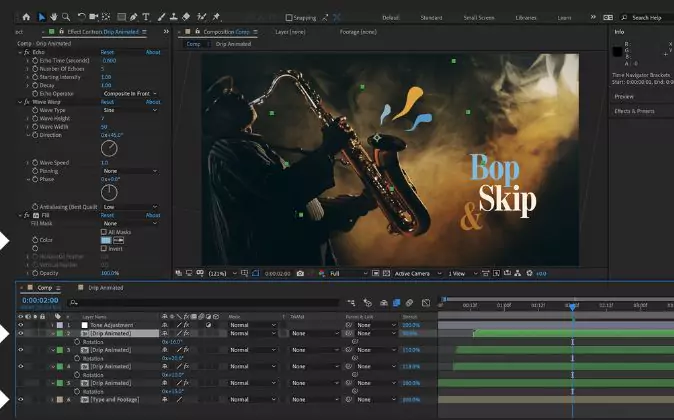
Task: Show more workspaces with double-chevron button
Action: [593, 17]
